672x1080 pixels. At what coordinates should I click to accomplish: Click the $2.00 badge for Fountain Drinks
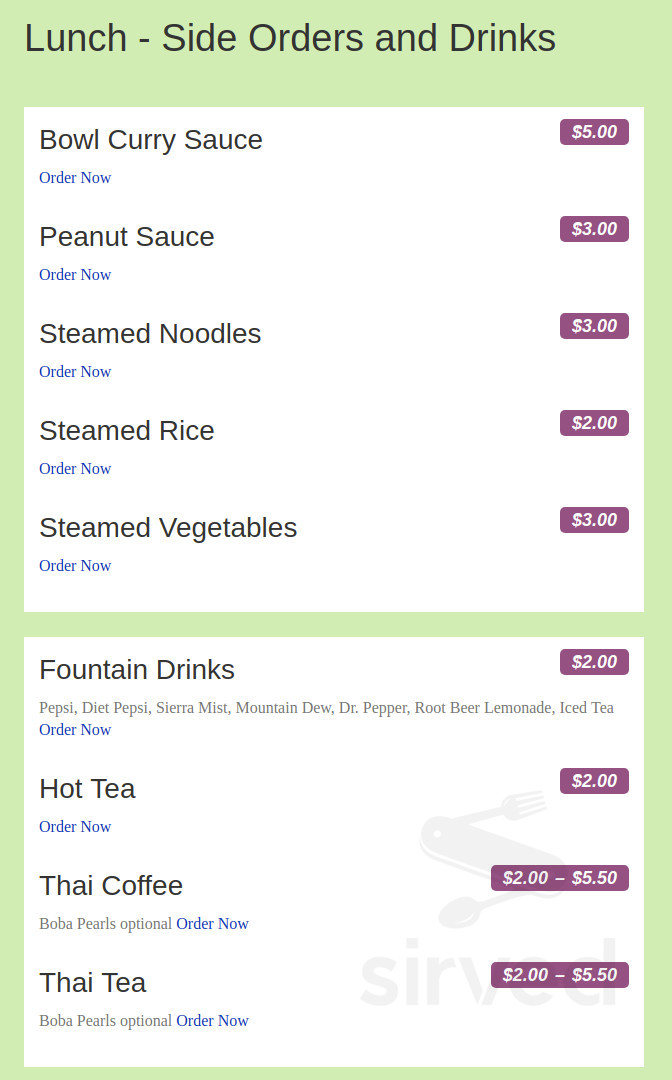point(594,661)
